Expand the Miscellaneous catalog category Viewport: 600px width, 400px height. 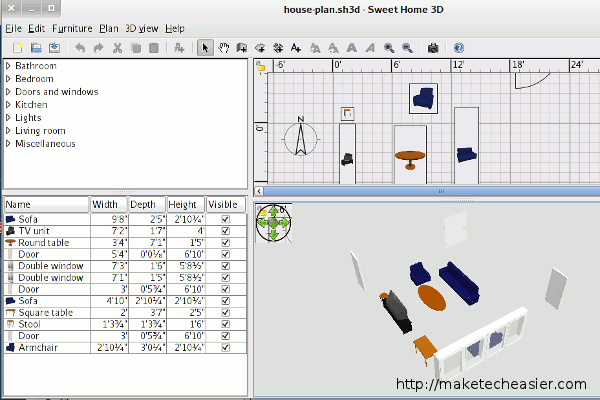(x=8, y=144)
